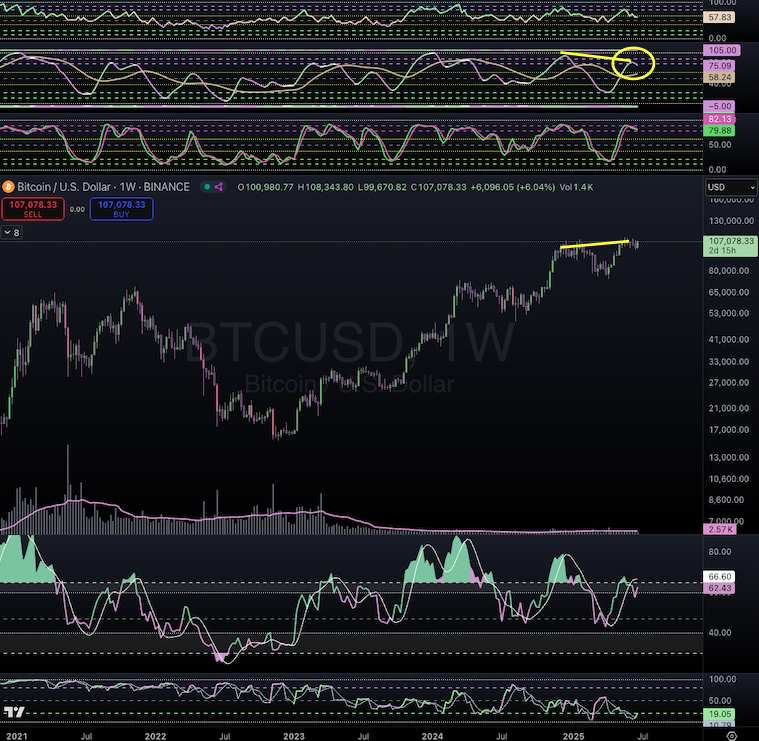
Task: Click the change +6,096.05 (+6.04%)
Action: pyautogui.click(x=513, y=187)
